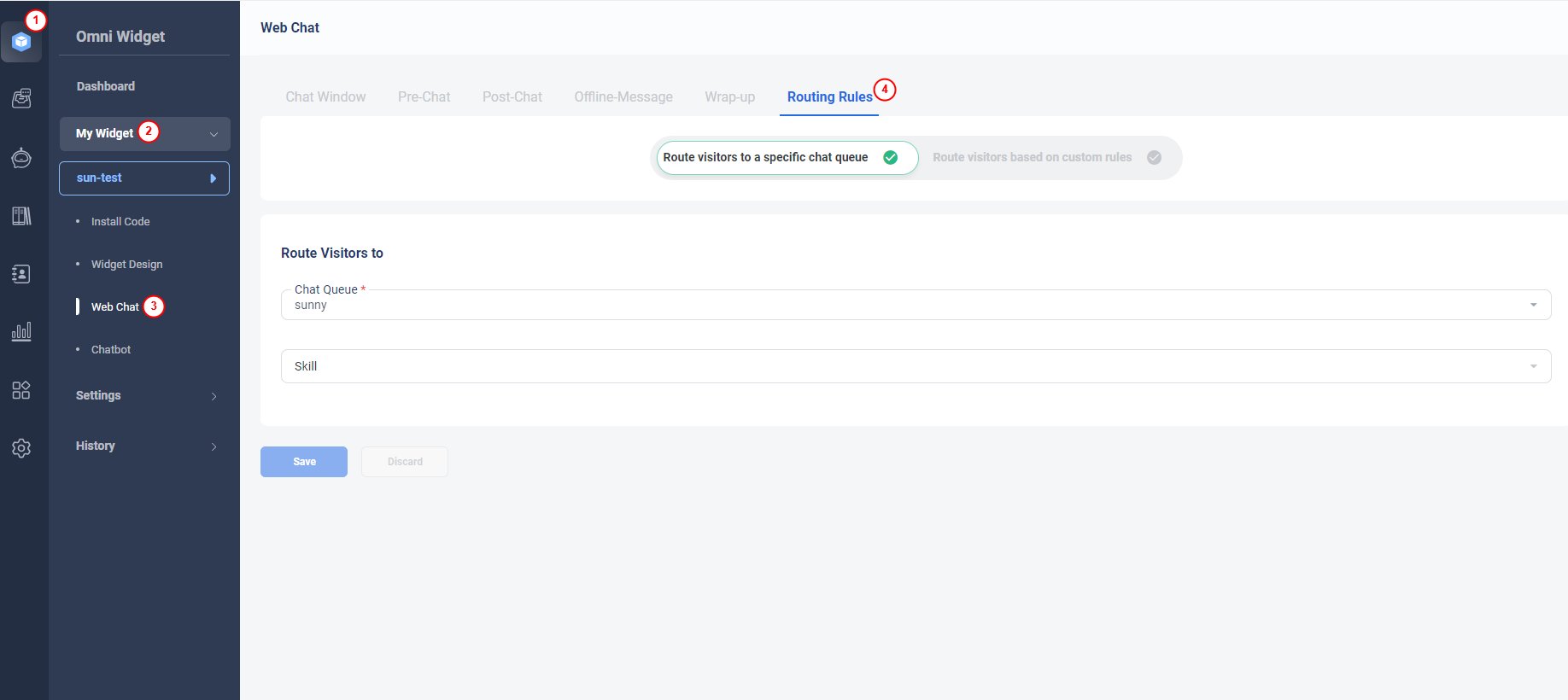The width and height of the screenshot is (1568, 700).
Task: Open the messaging inbox sidebar icon
Action: click(x=21, y=99)
